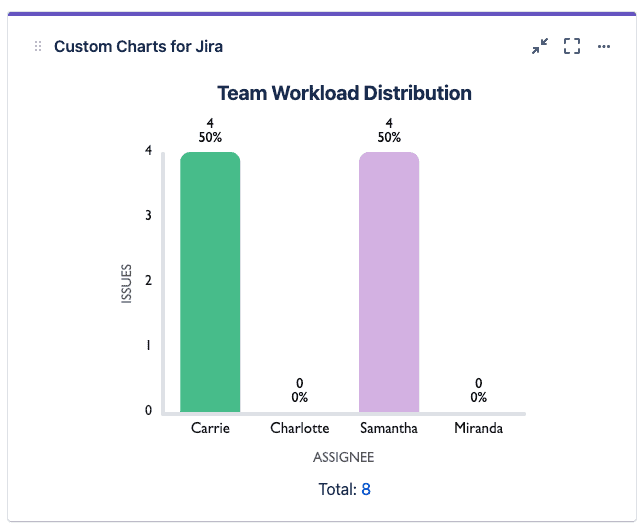The image size is (643, 529).
Task: Open the Total 8 issues link
Action: click(x=366, y=489)
